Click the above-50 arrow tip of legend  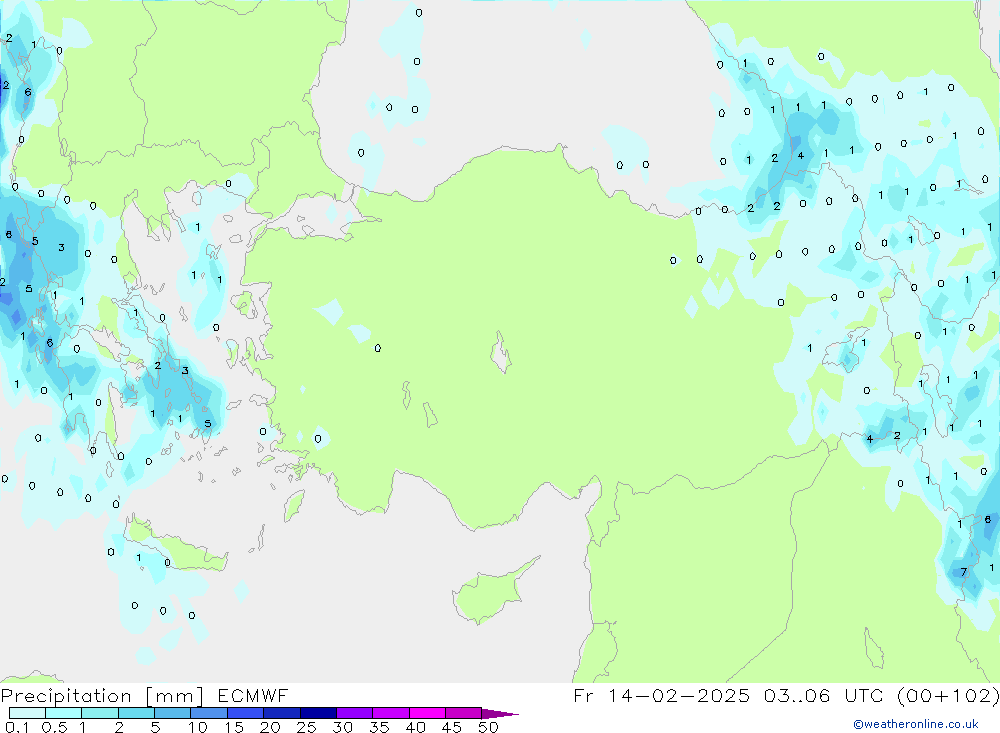click(500, 714)
